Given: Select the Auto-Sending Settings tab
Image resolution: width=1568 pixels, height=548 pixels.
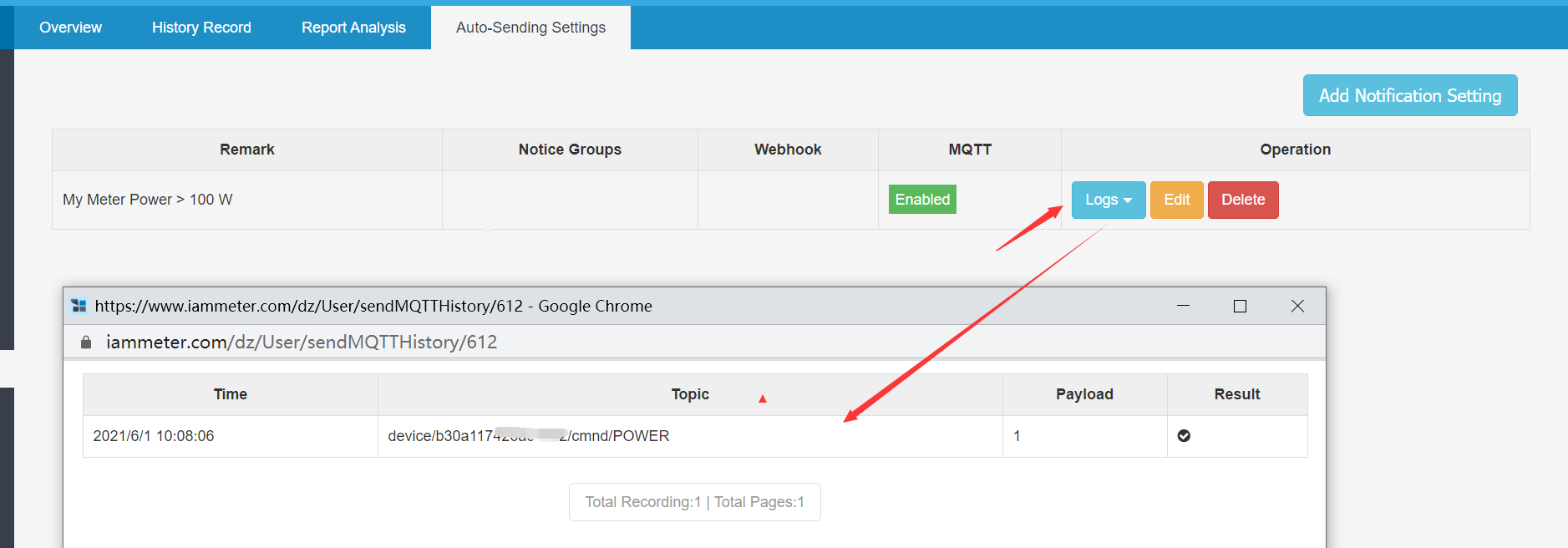Looking at the screenshot, I should pos(530,28).
